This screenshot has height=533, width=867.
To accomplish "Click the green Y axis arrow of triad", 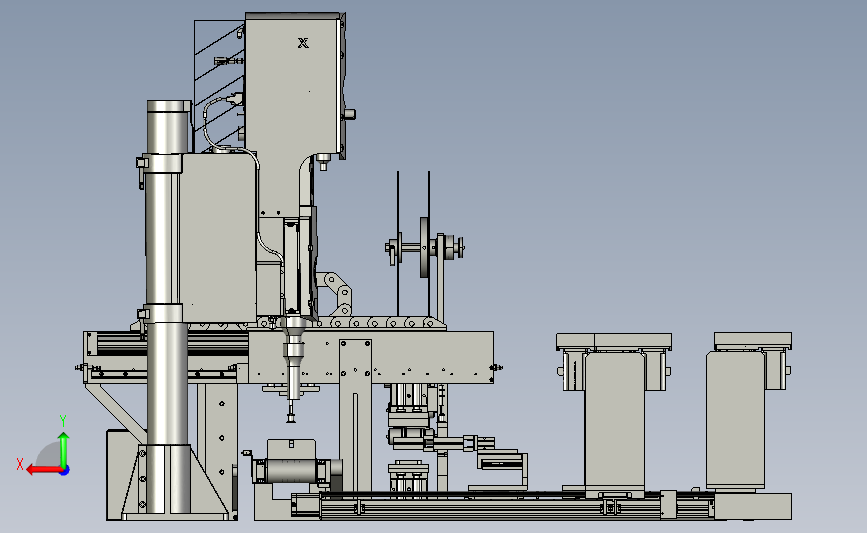I will click(64, 450).
